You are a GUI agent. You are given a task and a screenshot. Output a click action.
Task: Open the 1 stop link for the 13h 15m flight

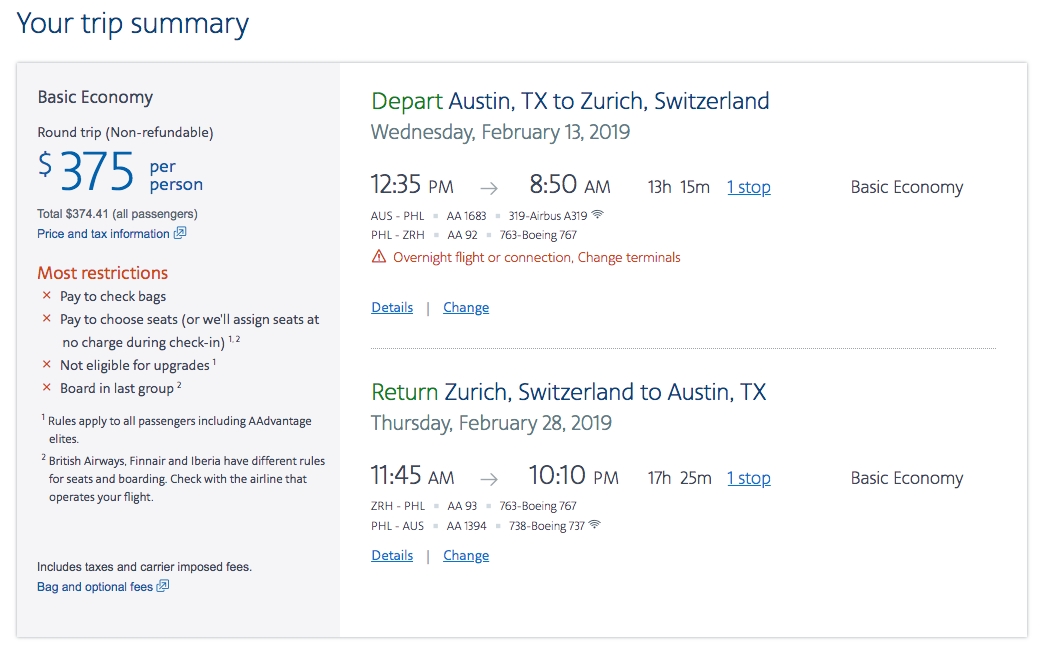point(749,188)
